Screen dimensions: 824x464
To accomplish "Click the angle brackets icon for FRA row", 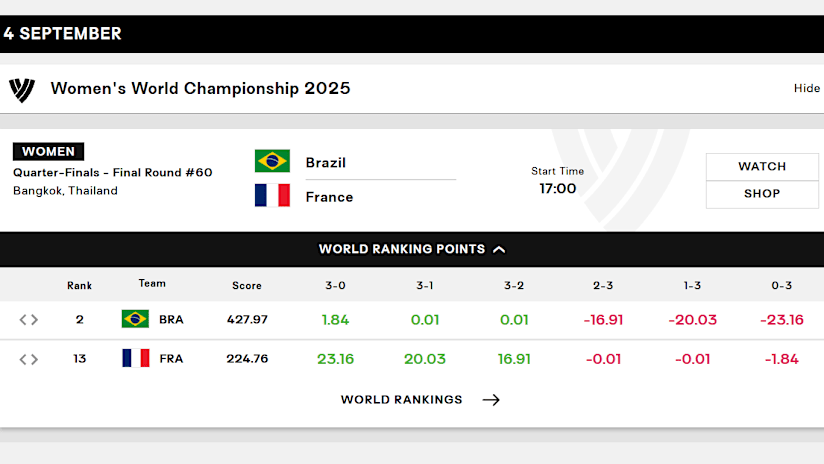I will click(x=28, y=359).
